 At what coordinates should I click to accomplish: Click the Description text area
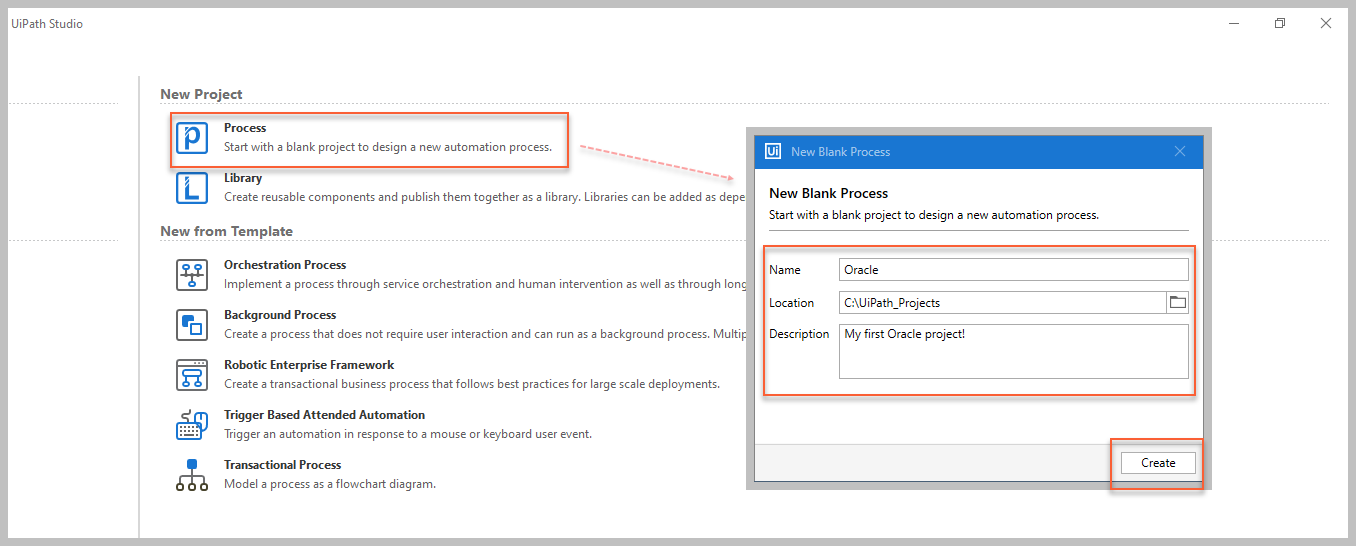click(1014, 351)
